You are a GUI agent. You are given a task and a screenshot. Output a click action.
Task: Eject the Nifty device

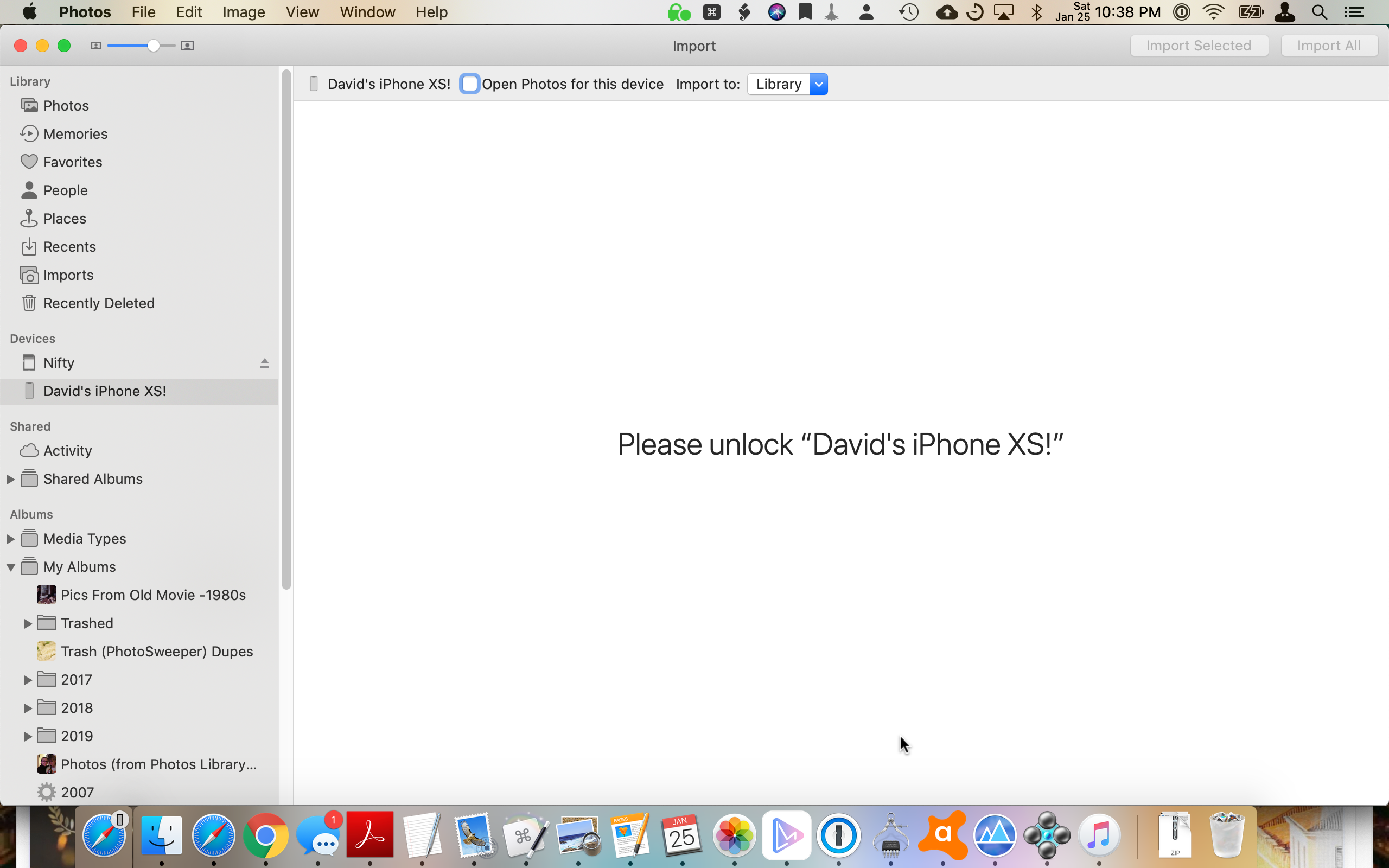[x=265, y=363]
